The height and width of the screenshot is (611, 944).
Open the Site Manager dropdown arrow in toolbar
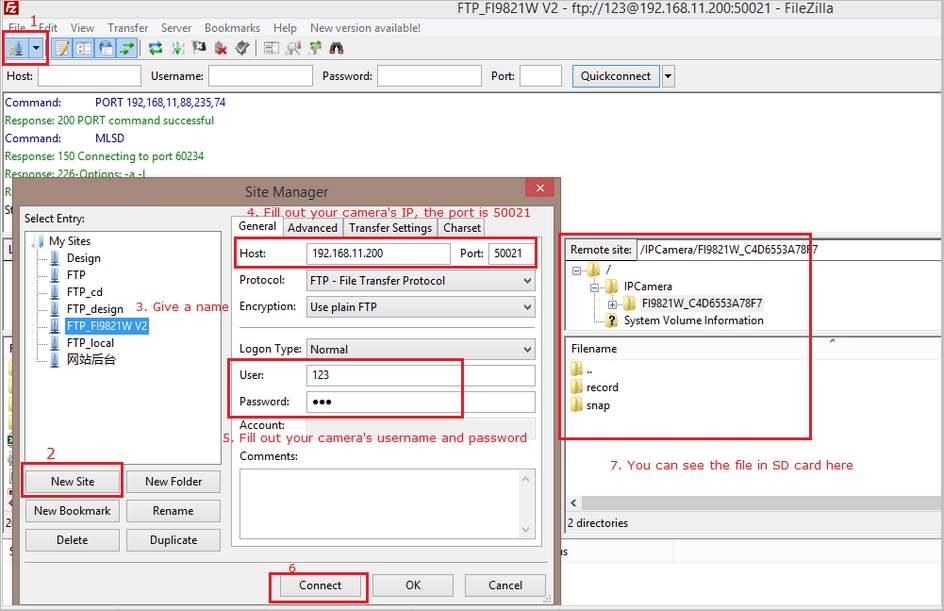[x=36, y=48]
